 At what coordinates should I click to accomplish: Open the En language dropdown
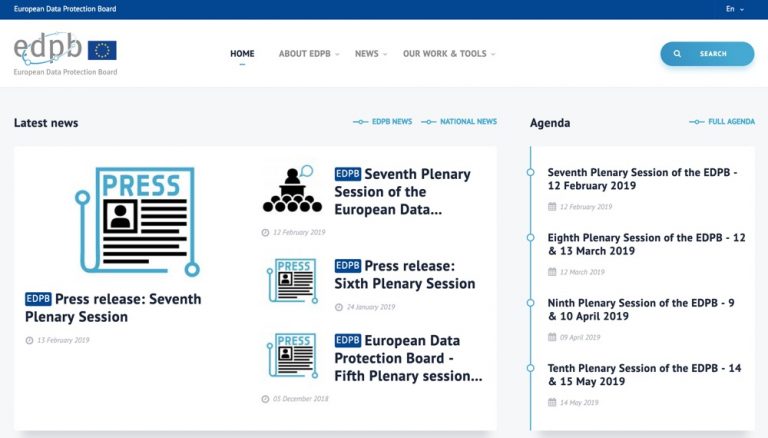pos(734,9)
